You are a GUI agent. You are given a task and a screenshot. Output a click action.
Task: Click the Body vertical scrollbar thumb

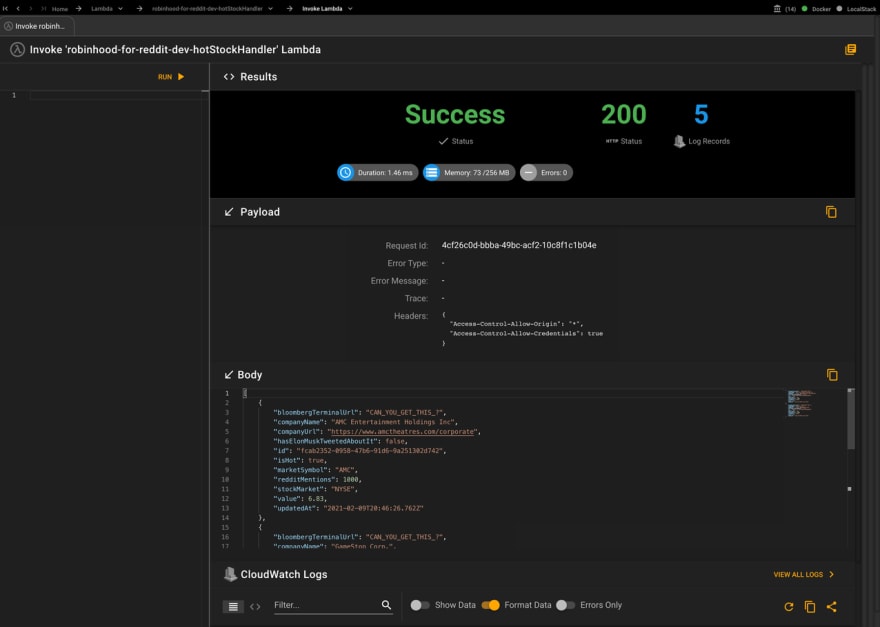tap(851, 419)
